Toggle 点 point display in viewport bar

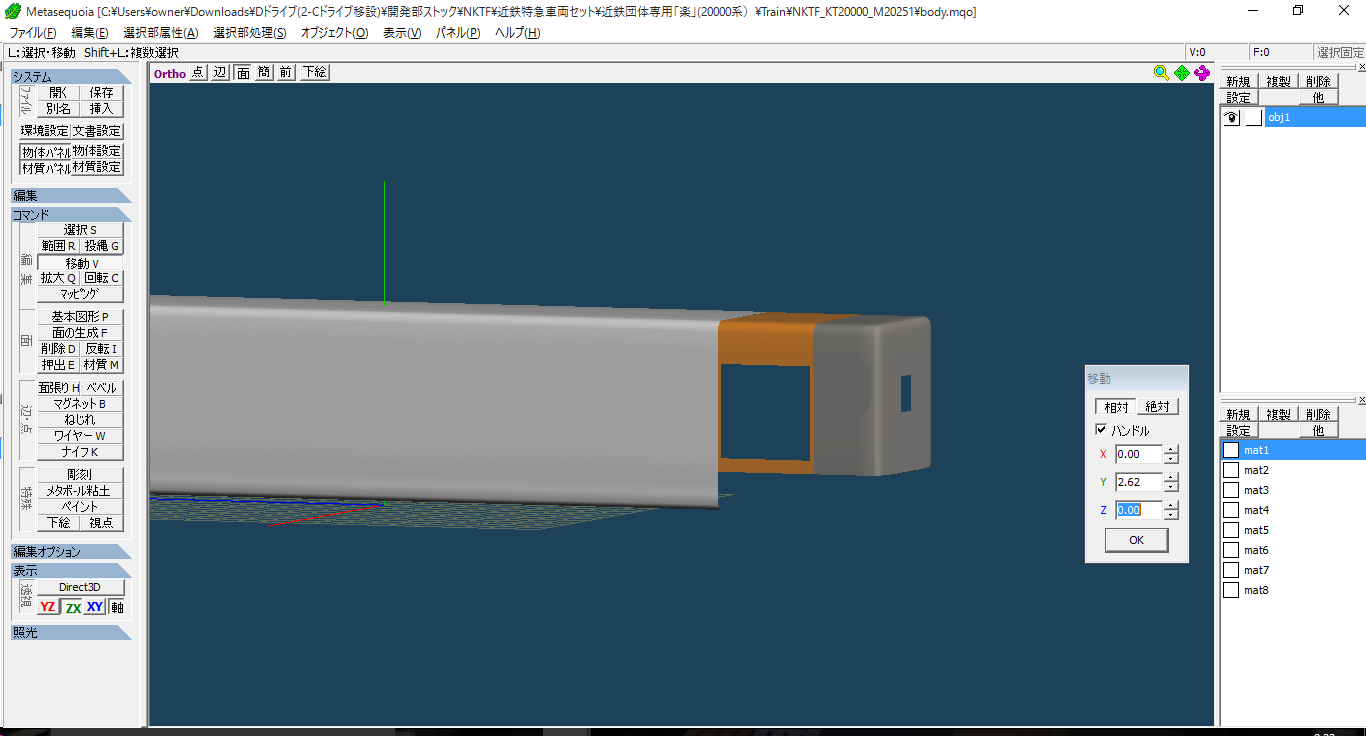tap(197, 72)
